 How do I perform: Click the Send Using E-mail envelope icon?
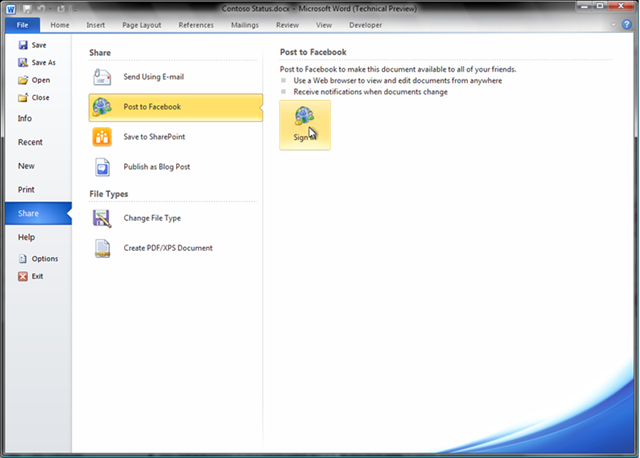tap(102, 77)
